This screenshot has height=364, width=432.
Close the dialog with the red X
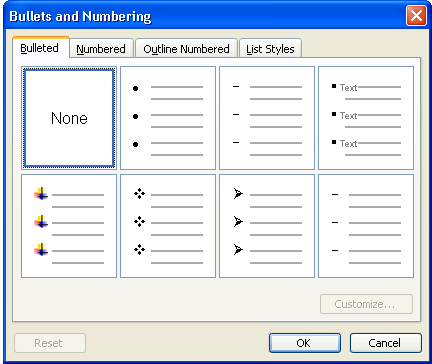click(416, 16)
